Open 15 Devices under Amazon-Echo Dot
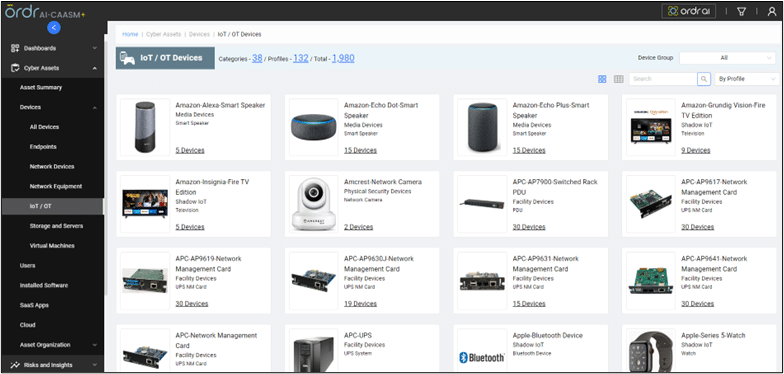Screen dimensions: 784x374 [x=360, y=150]
